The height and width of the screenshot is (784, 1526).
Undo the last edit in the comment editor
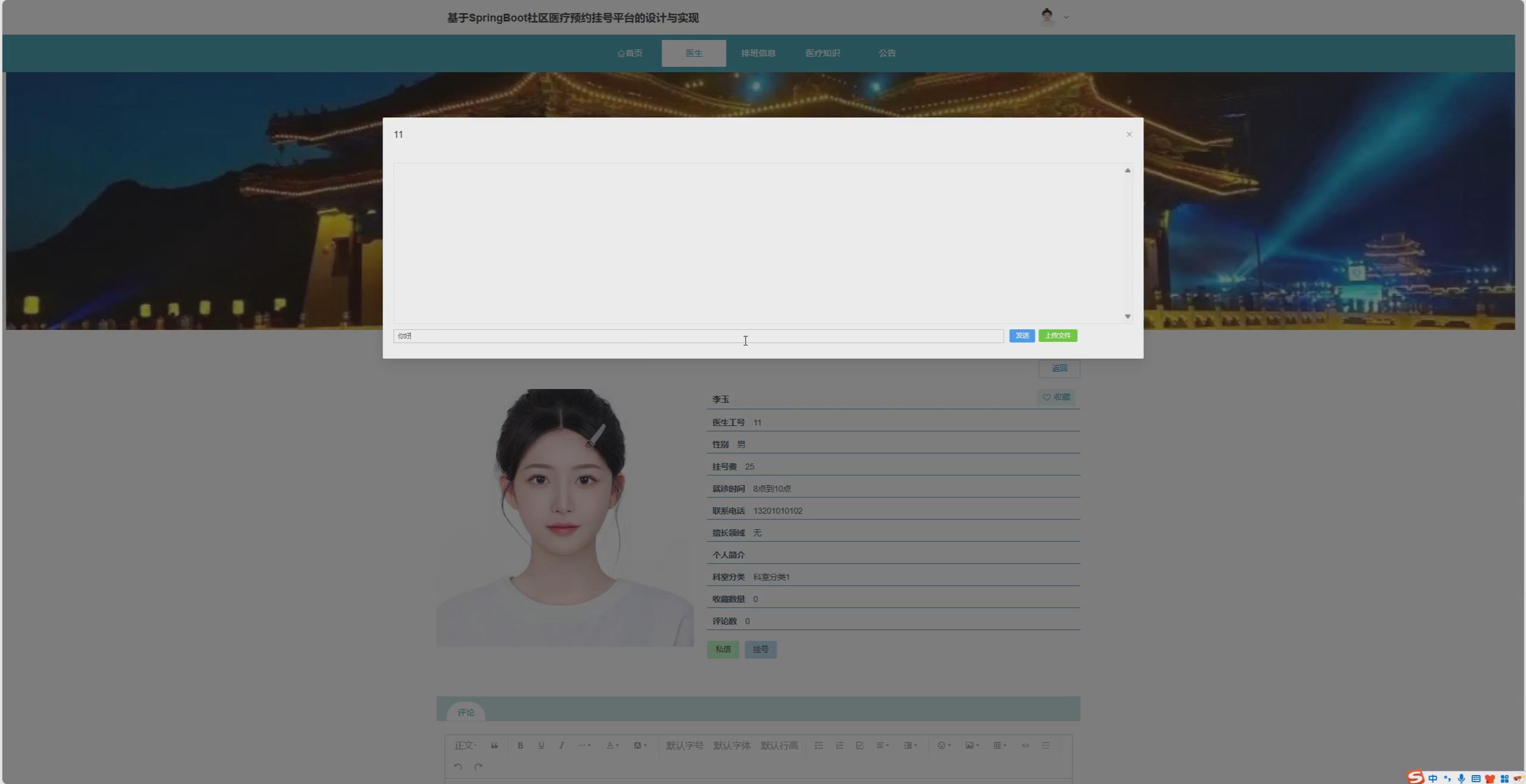[x=457, y=766]
